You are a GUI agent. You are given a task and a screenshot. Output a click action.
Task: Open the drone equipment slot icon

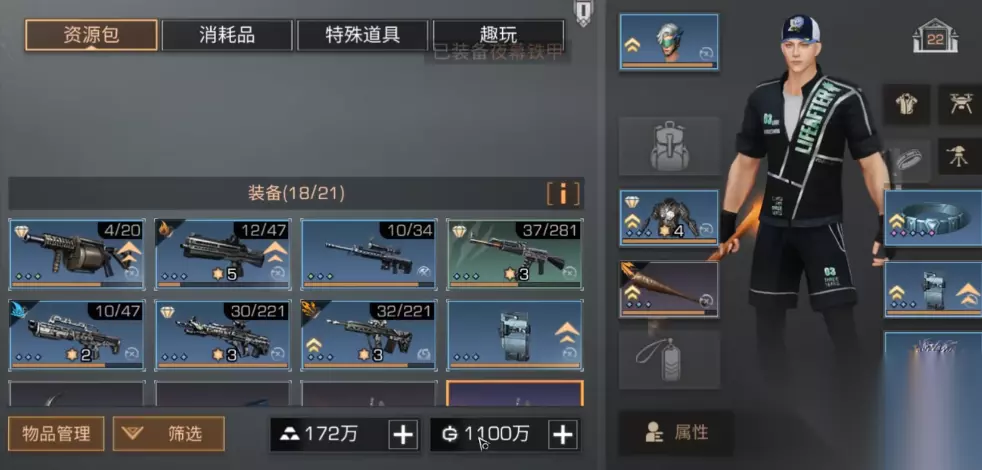click(959, 104)
